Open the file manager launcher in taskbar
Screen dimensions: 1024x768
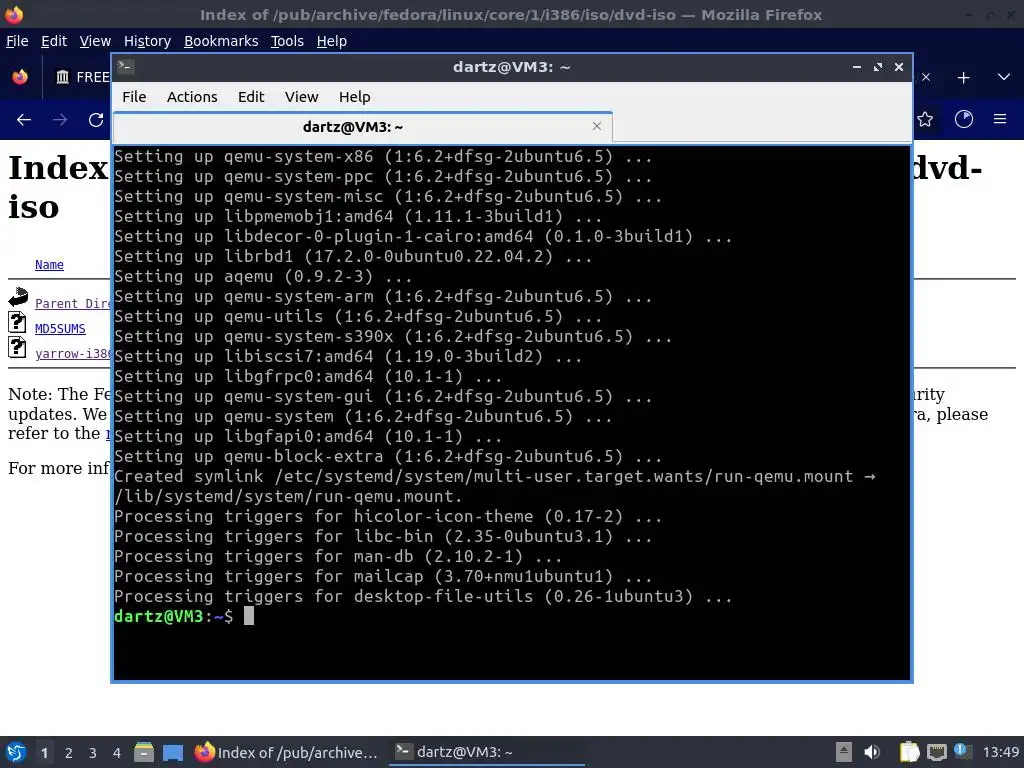coord(144,752)
